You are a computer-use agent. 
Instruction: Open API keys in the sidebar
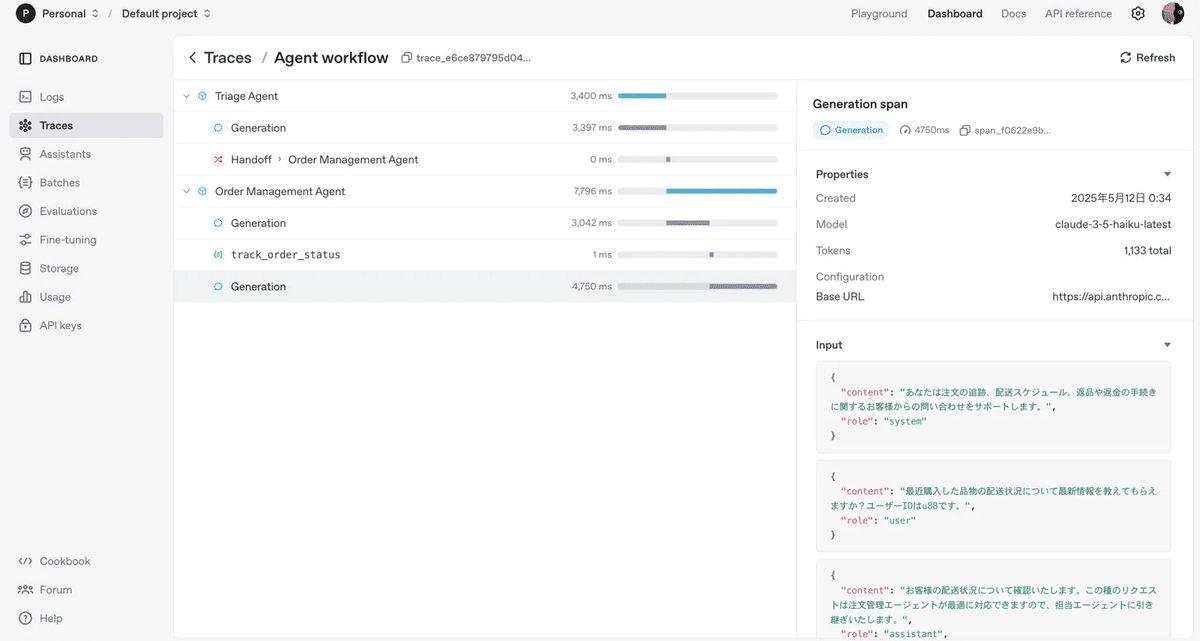click(60, 326)
